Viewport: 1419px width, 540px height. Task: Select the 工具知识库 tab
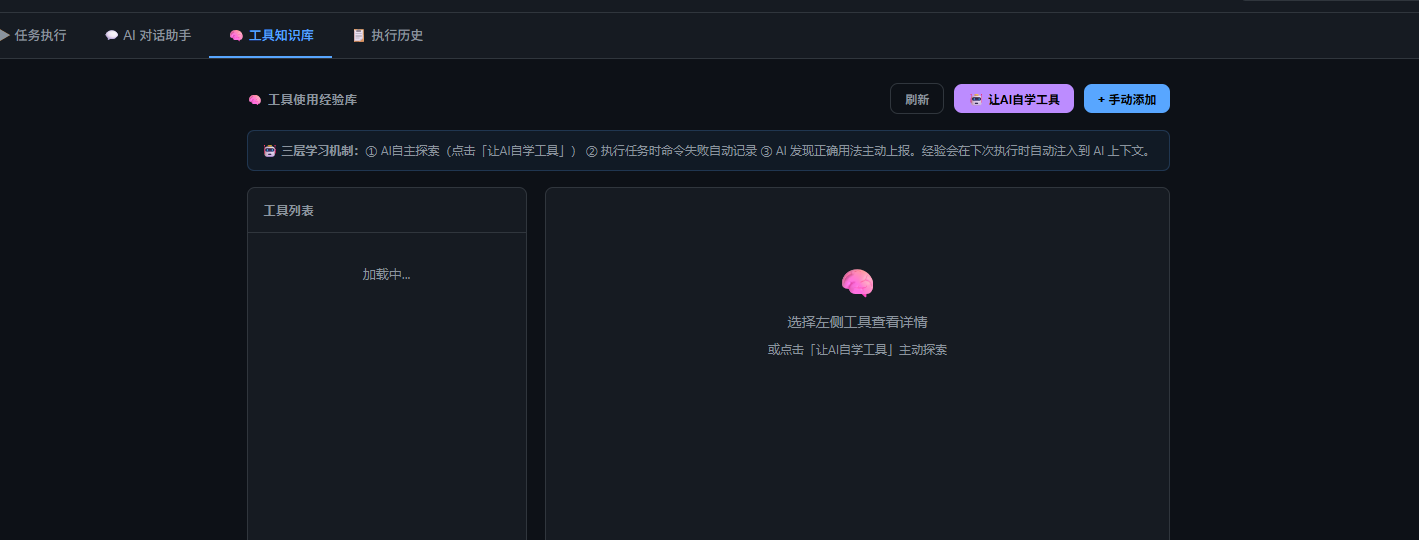(x=271, y=35)
